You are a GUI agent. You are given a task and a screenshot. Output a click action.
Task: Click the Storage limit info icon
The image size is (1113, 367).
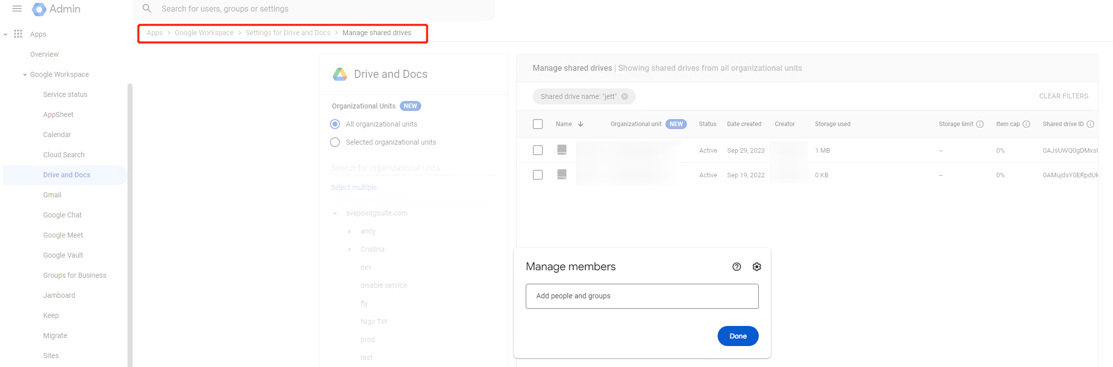[980, 124]
